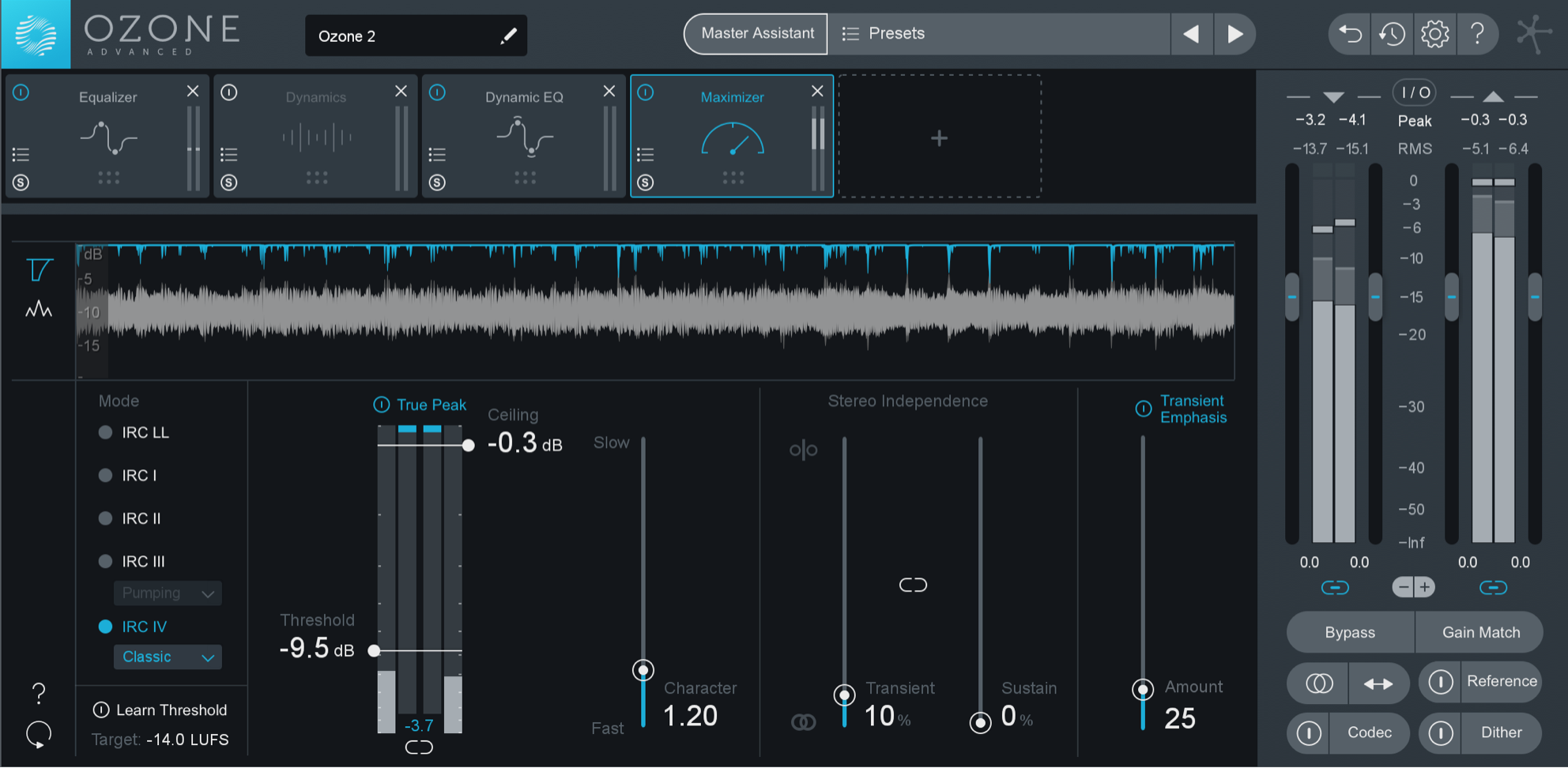Screen dimensions: 1568x768
Task: Toggle Transient Emphasis power
Action: click(1144, 408)
